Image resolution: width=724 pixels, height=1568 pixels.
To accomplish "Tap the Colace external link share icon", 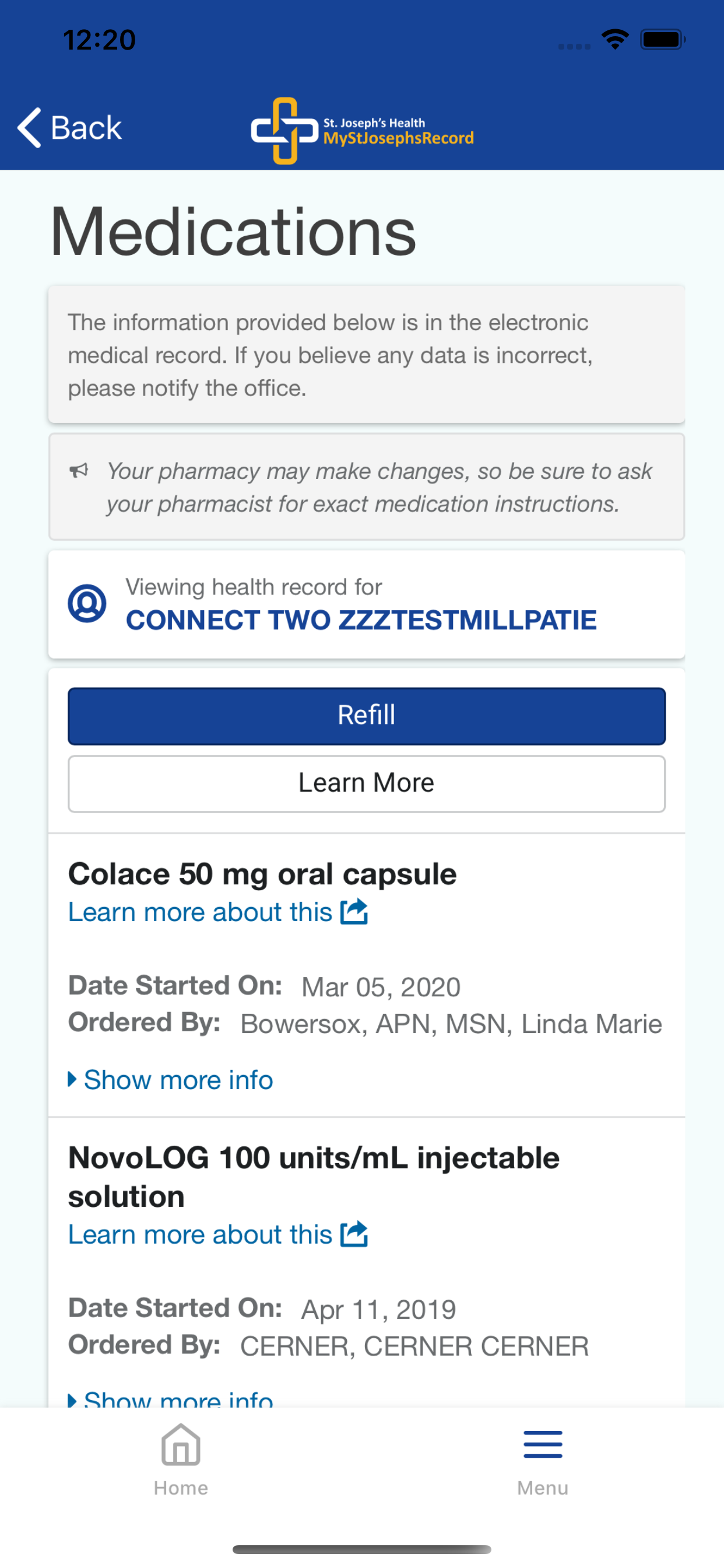I will click(x=354, y=911).
